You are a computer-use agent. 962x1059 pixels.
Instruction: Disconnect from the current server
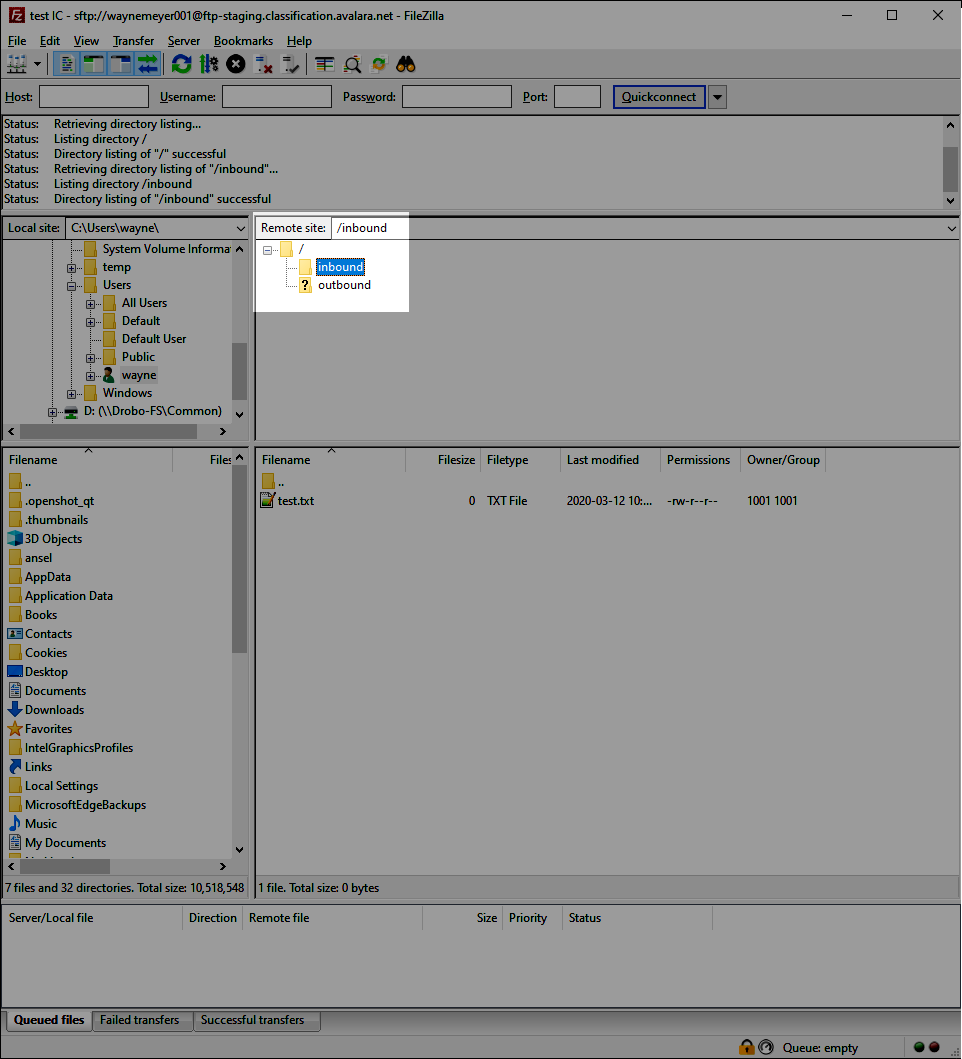click(263, 65)
